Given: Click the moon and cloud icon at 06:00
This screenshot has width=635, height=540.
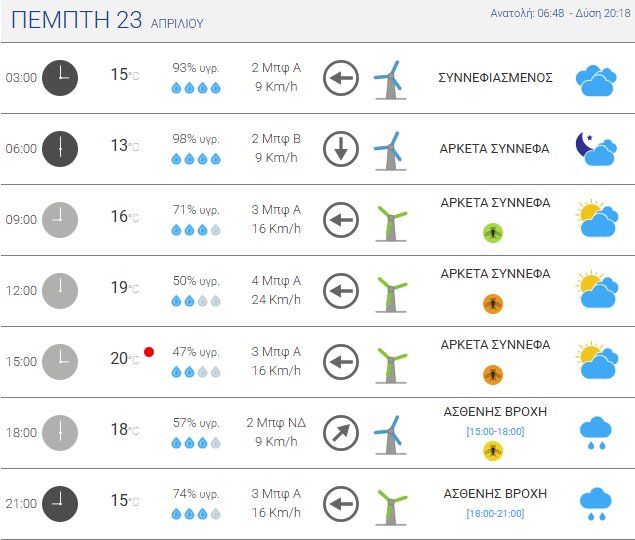Looking at the screenshot, I should tap(595, 149).
